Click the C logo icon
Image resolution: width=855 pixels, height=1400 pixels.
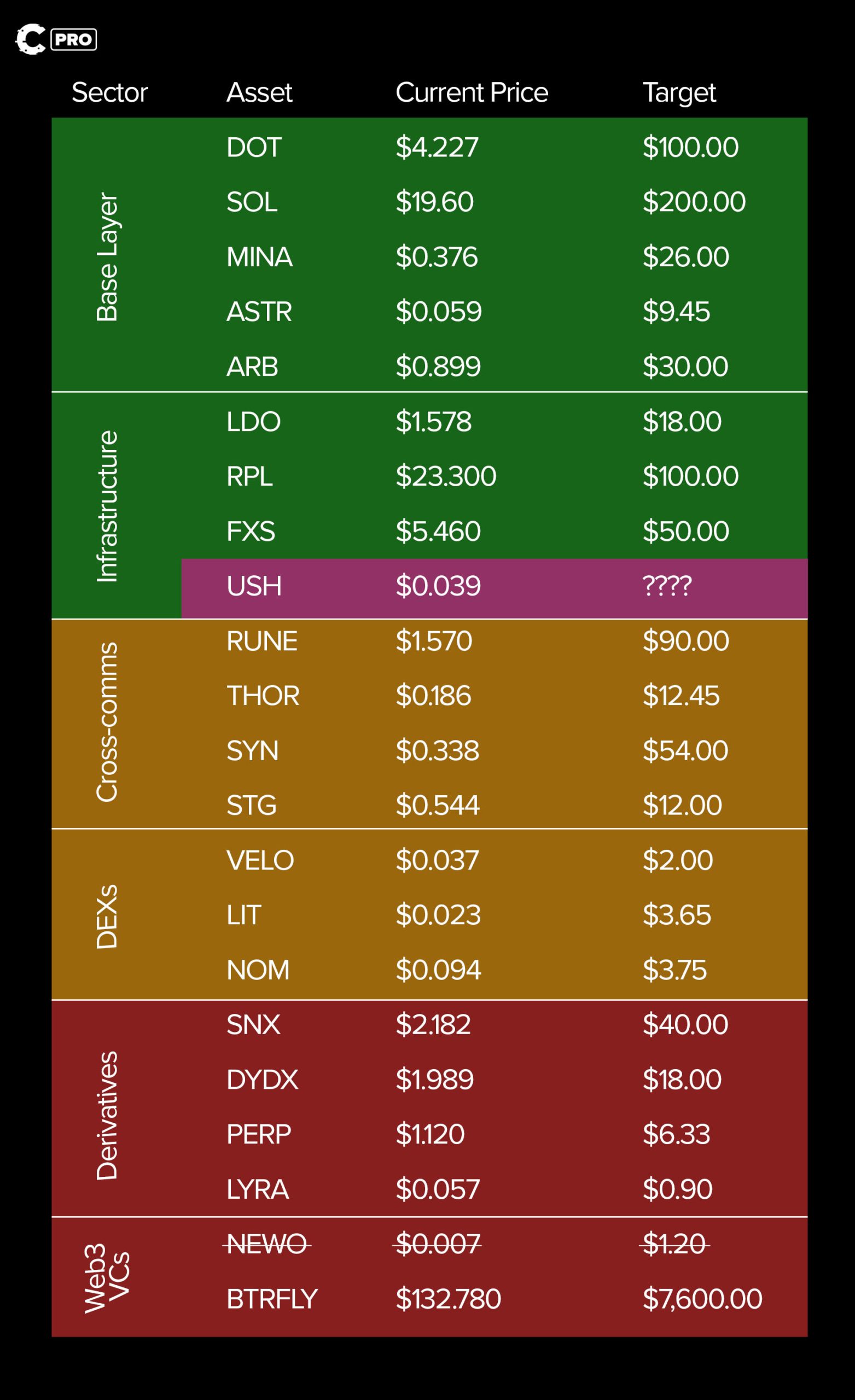(31, 39)
